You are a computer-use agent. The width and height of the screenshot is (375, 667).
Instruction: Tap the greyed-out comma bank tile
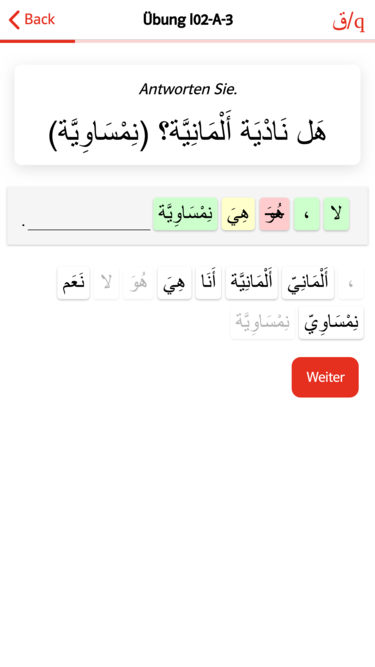(x=351, y=283)
